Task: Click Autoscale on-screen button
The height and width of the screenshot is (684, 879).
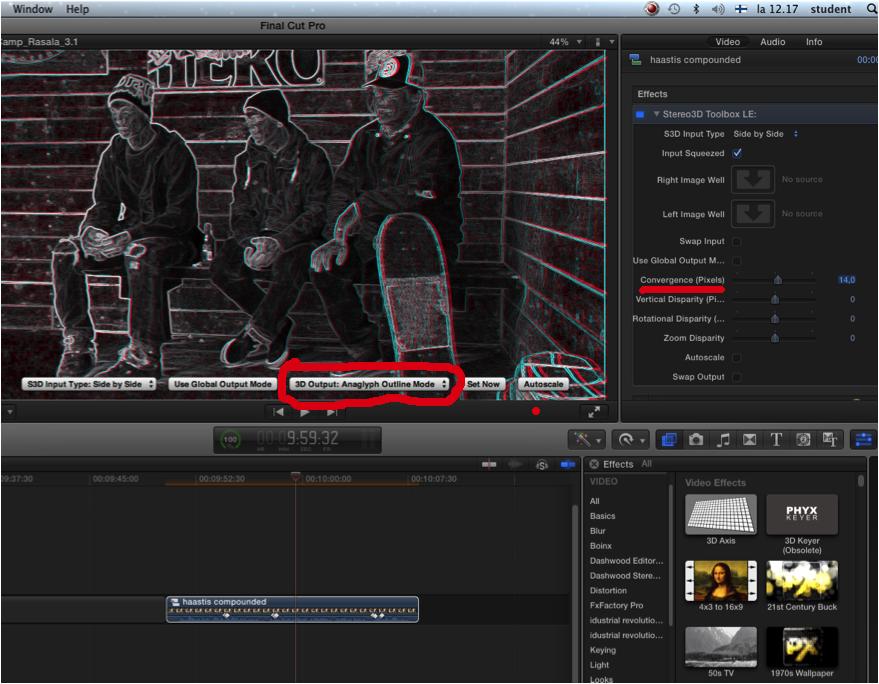Action: click(543, 384)
